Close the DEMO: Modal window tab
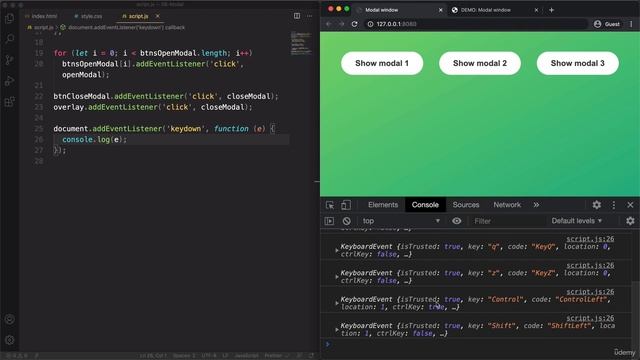640x360 pixels. tap(536, 10)
